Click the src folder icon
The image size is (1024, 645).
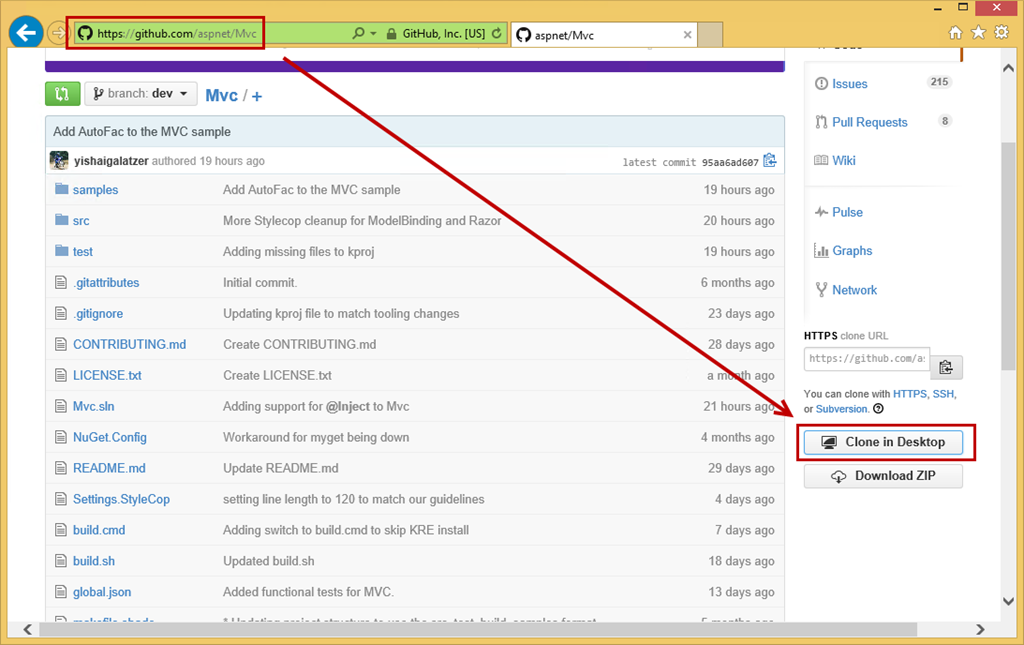61,219
